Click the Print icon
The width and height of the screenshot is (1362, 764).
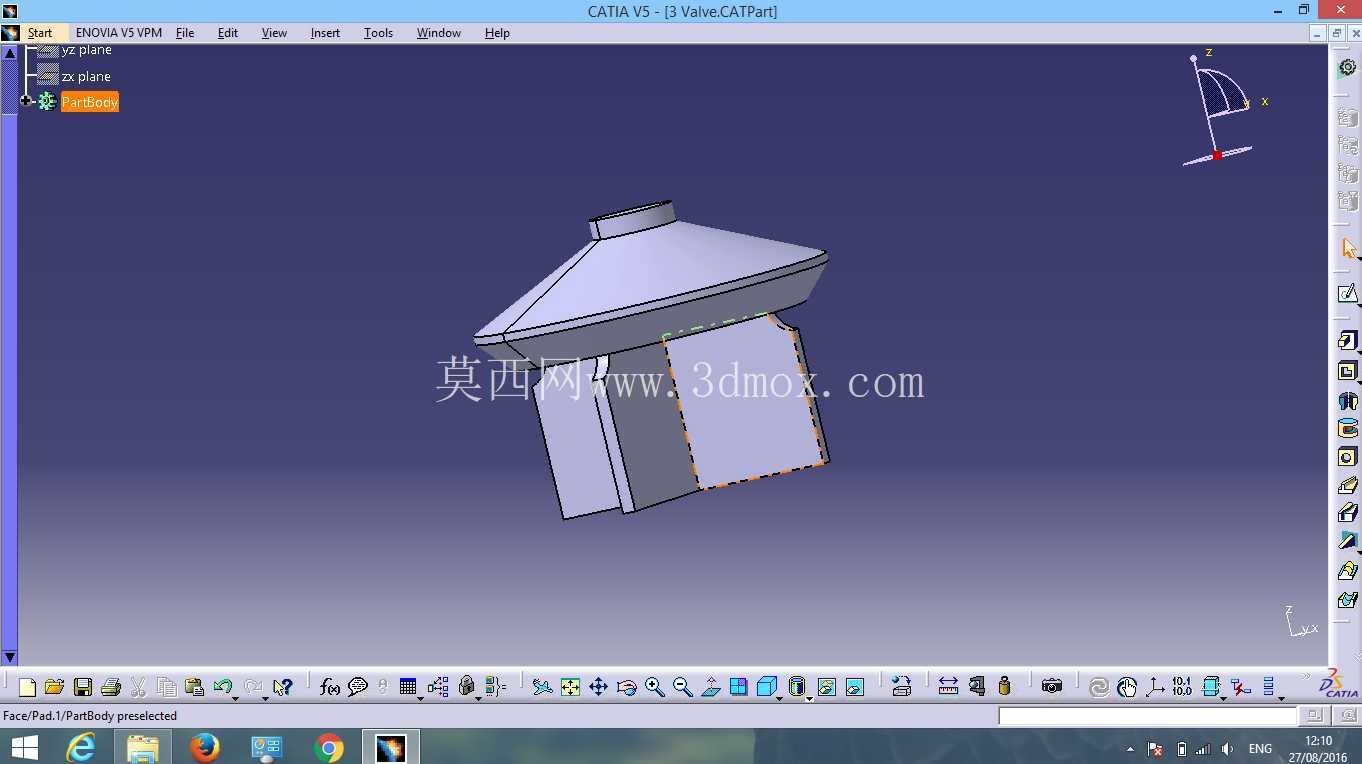(x=111, y=687)
